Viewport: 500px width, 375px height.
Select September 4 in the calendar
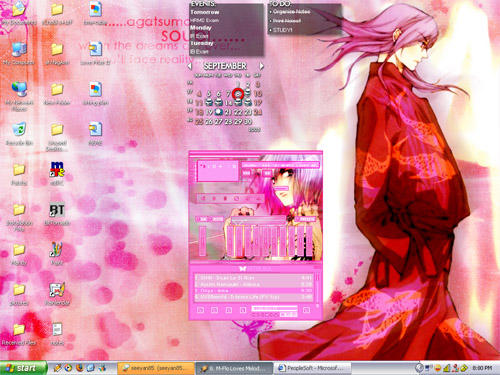(199, 94)
